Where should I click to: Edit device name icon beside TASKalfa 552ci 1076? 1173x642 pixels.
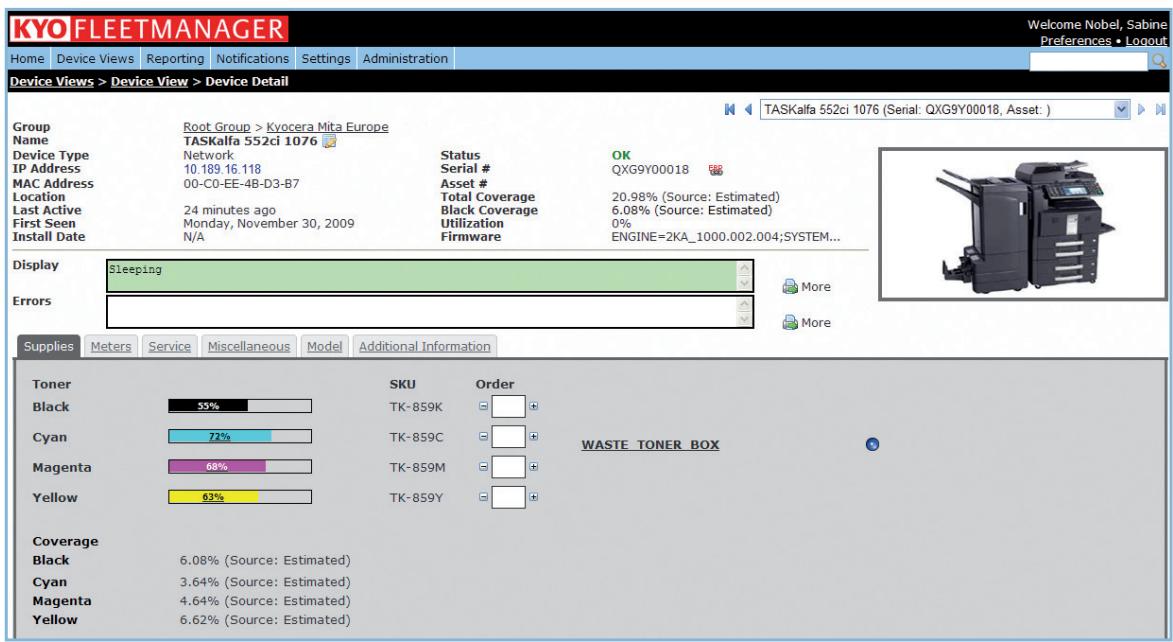click(329, 141)
